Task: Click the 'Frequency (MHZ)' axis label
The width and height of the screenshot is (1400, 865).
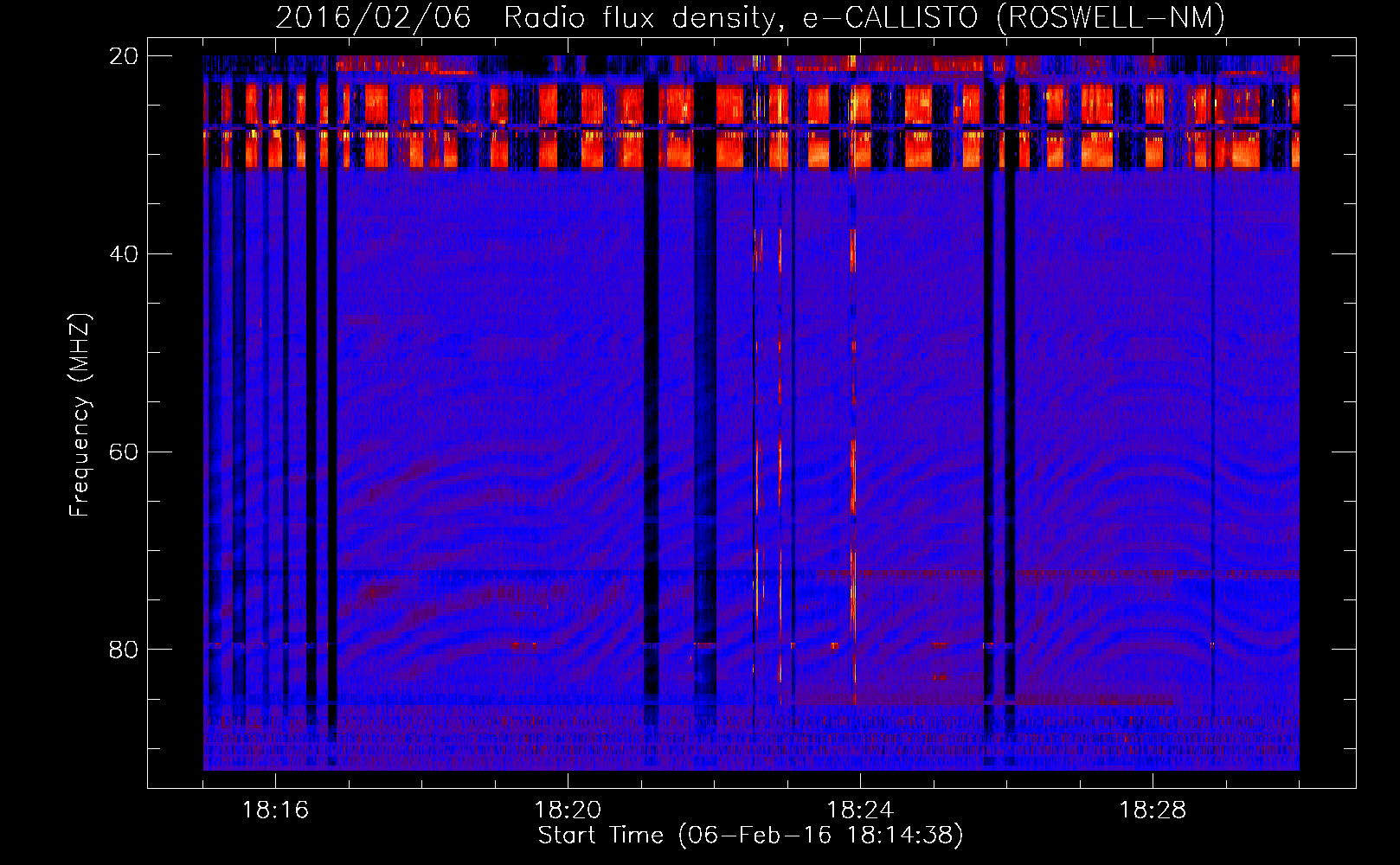Action: click(x=80, y=415)
